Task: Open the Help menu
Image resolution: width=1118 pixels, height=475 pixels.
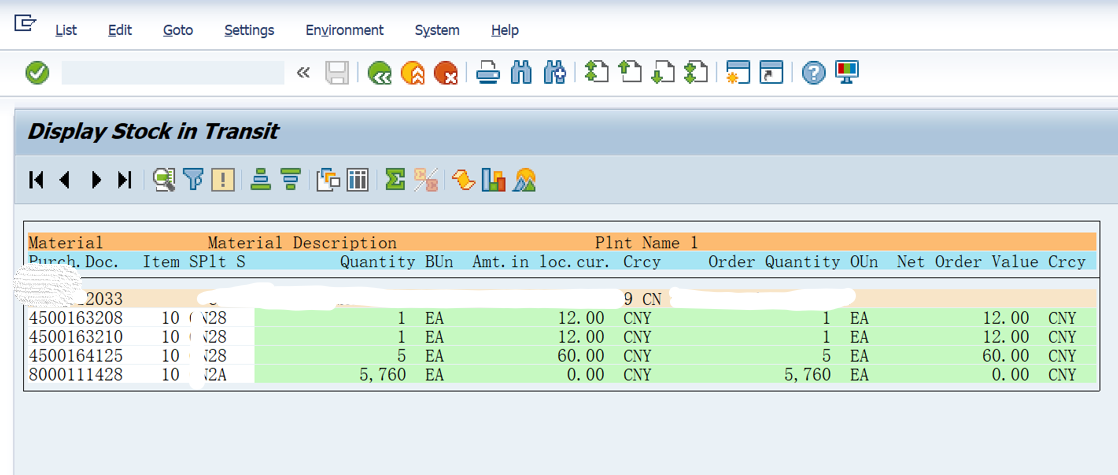Action: pyautogui.click(x=505, y=30)
